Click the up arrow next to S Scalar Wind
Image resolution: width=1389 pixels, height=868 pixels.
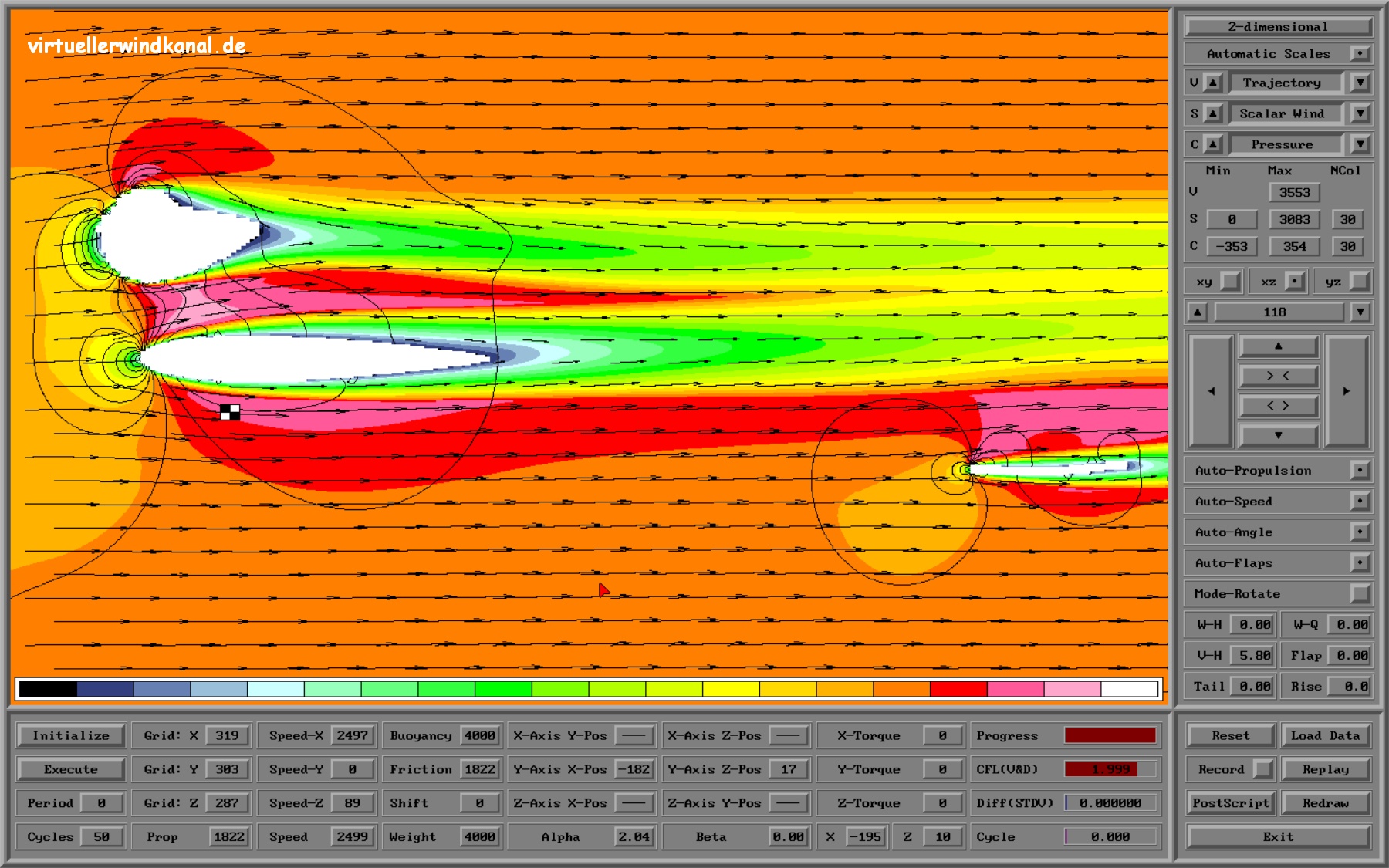[x=1213, y=113]
